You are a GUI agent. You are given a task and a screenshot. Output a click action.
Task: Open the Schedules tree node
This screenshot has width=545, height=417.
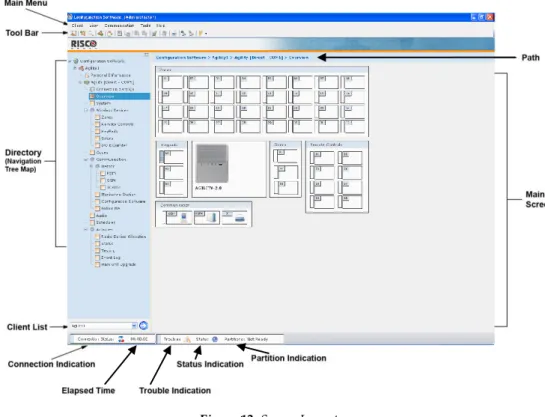105,222
